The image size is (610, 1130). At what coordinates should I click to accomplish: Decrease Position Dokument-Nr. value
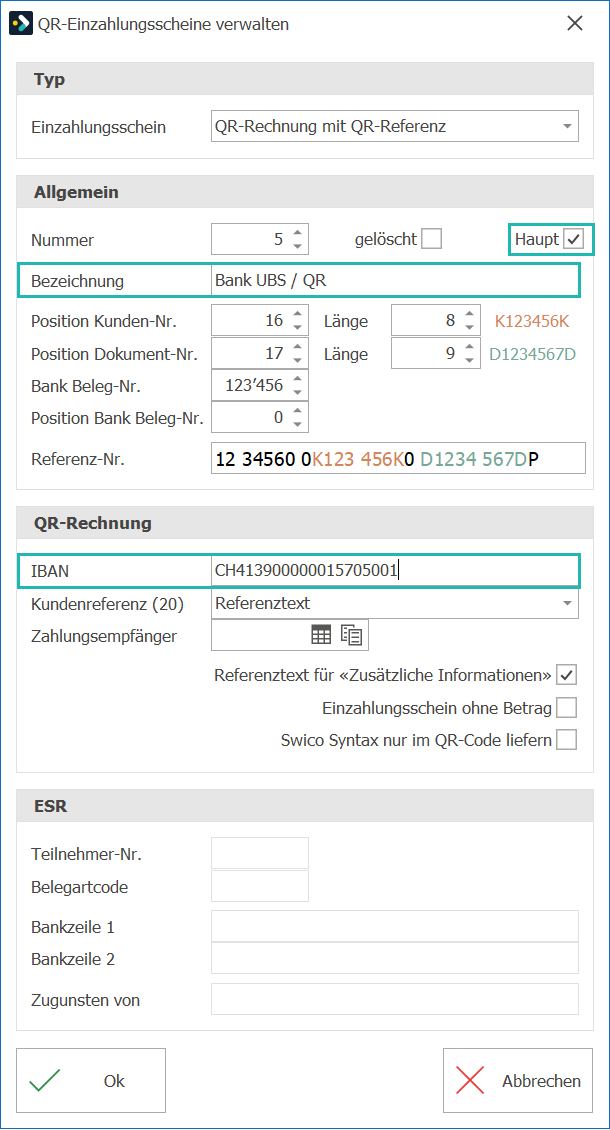click(299, 361)
